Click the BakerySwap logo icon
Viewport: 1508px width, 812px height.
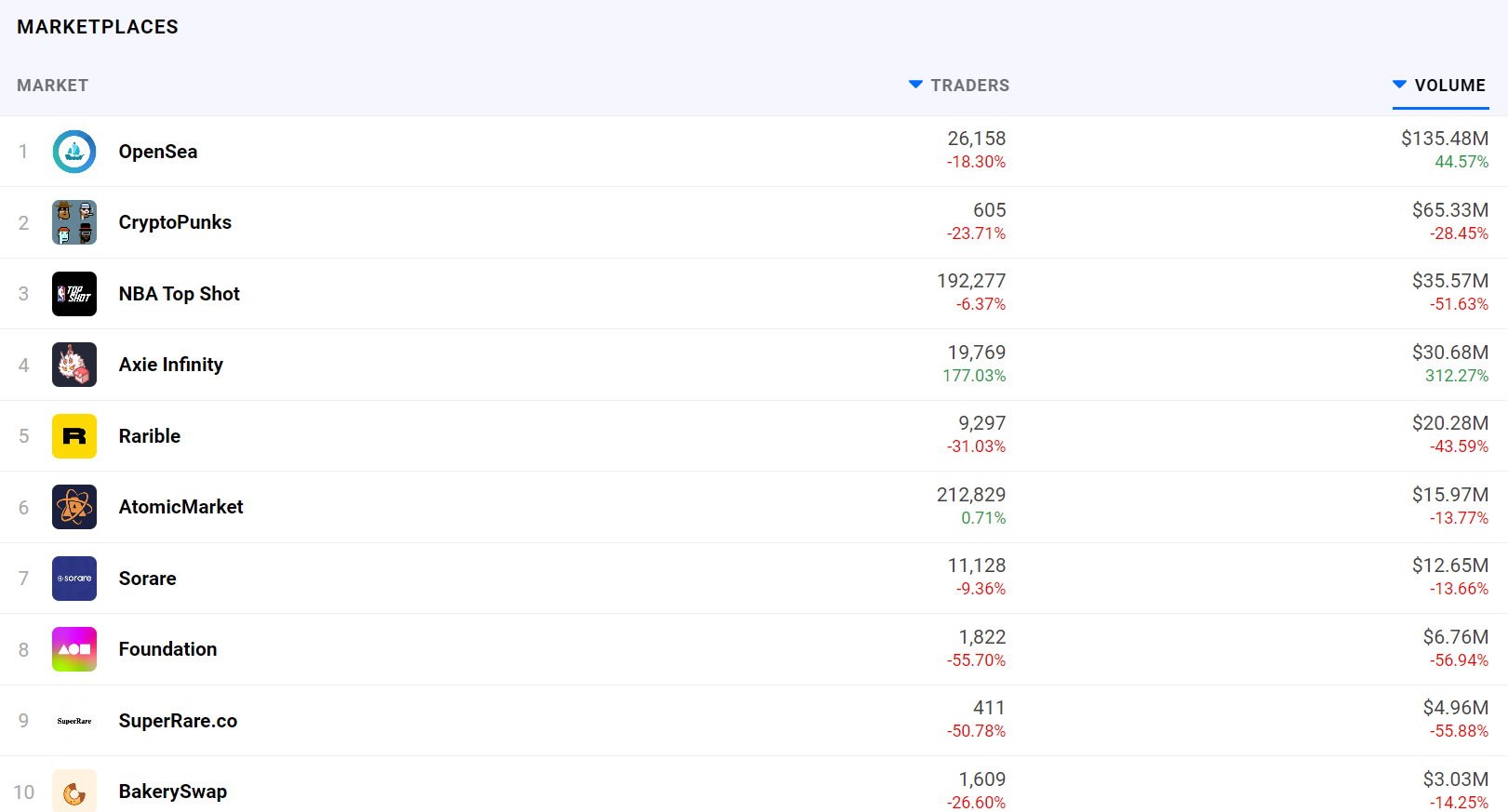tap(74, 791)
